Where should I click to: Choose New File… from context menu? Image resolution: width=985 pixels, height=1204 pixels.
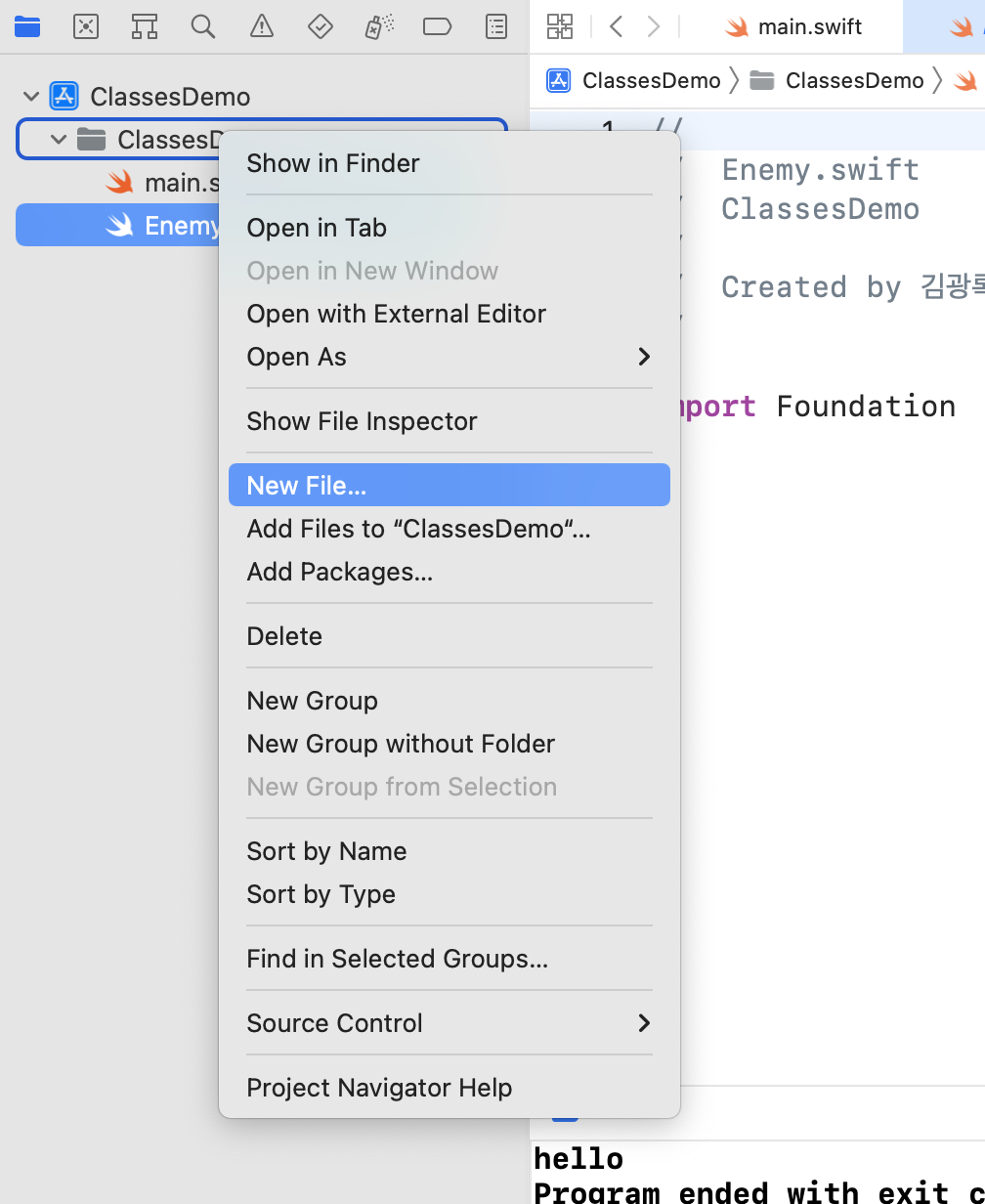[450, 485]
